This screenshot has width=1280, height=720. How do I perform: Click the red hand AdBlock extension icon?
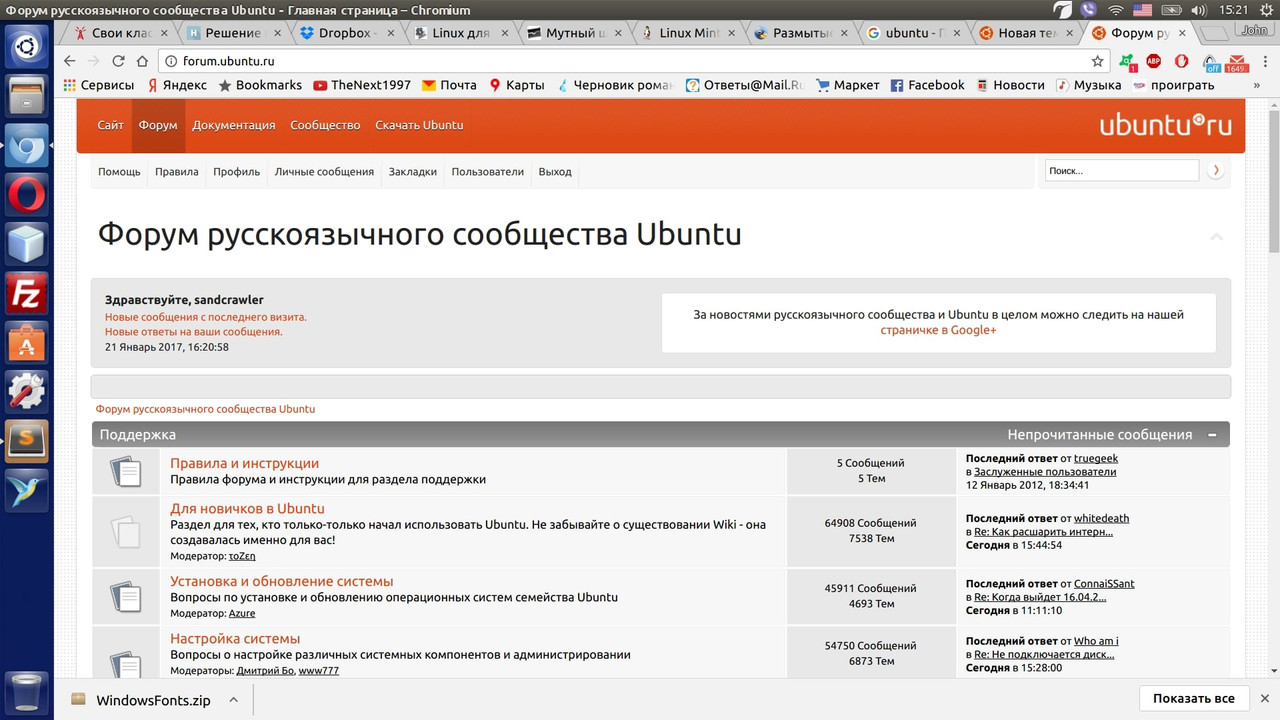click(x=1181, y=61)
